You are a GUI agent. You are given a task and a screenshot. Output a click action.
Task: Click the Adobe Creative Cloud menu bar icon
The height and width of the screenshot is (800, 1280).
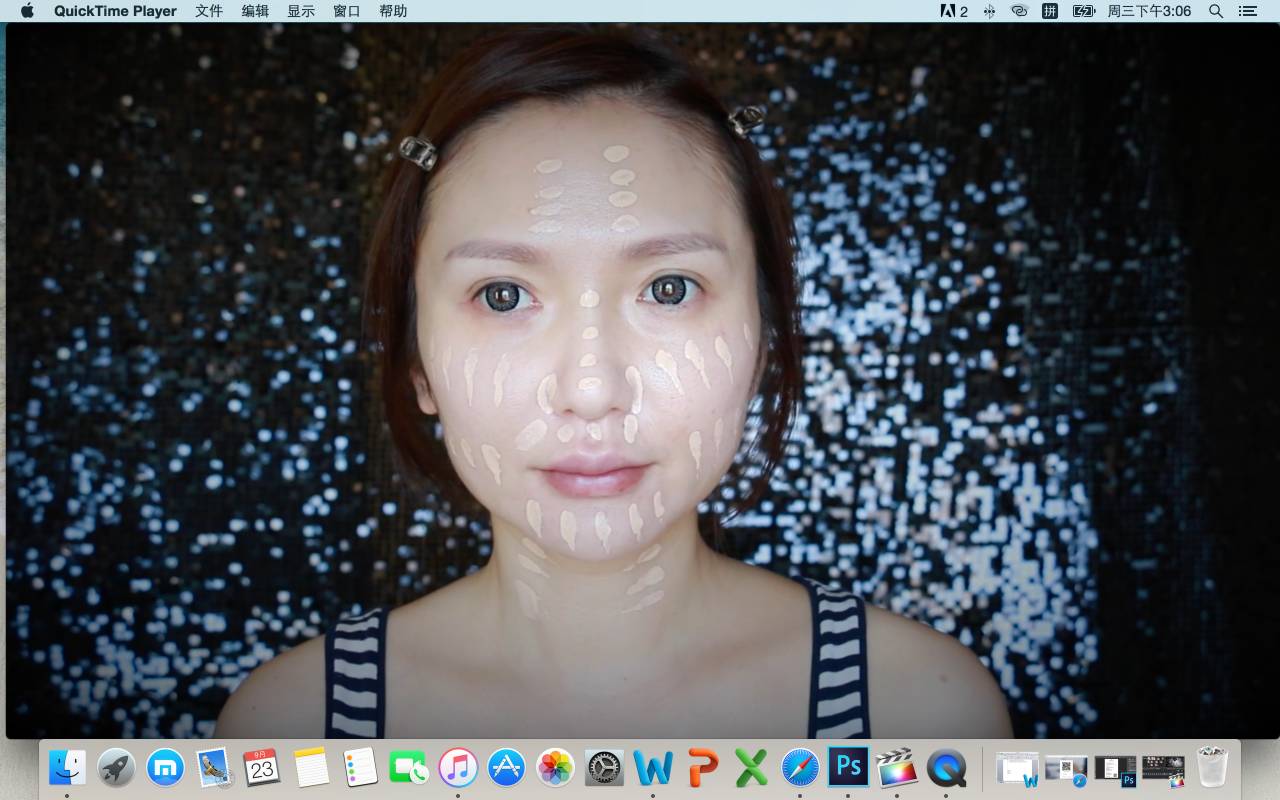pos(954,11)
